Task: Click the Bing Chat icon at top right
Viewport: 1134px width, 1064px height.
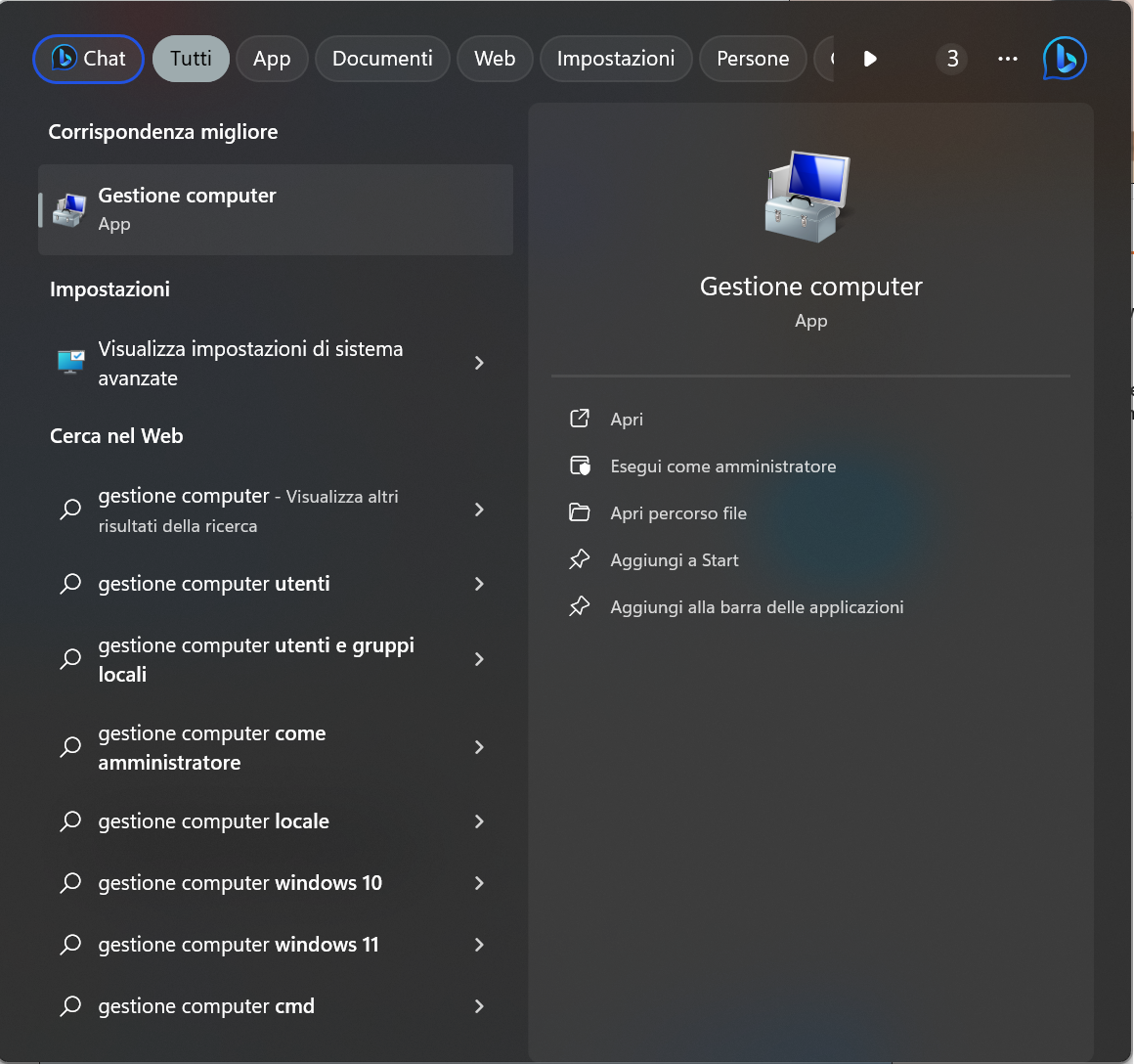Action: coord(1065,59)
